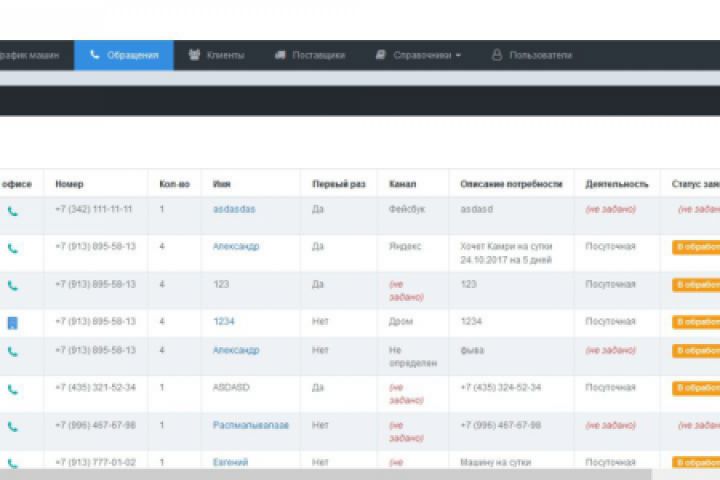The image size is (720, 480).
Task: Click the Дром channel cell
Action: 401,321
